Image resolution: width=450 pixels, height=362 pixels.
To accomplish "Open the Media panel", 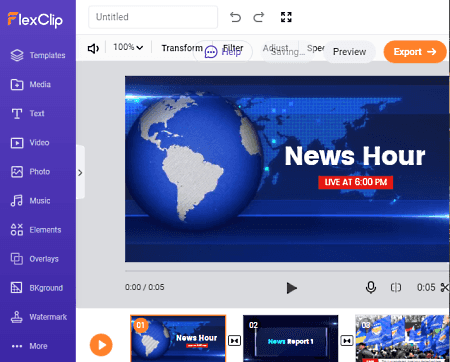I will point(31,84).
